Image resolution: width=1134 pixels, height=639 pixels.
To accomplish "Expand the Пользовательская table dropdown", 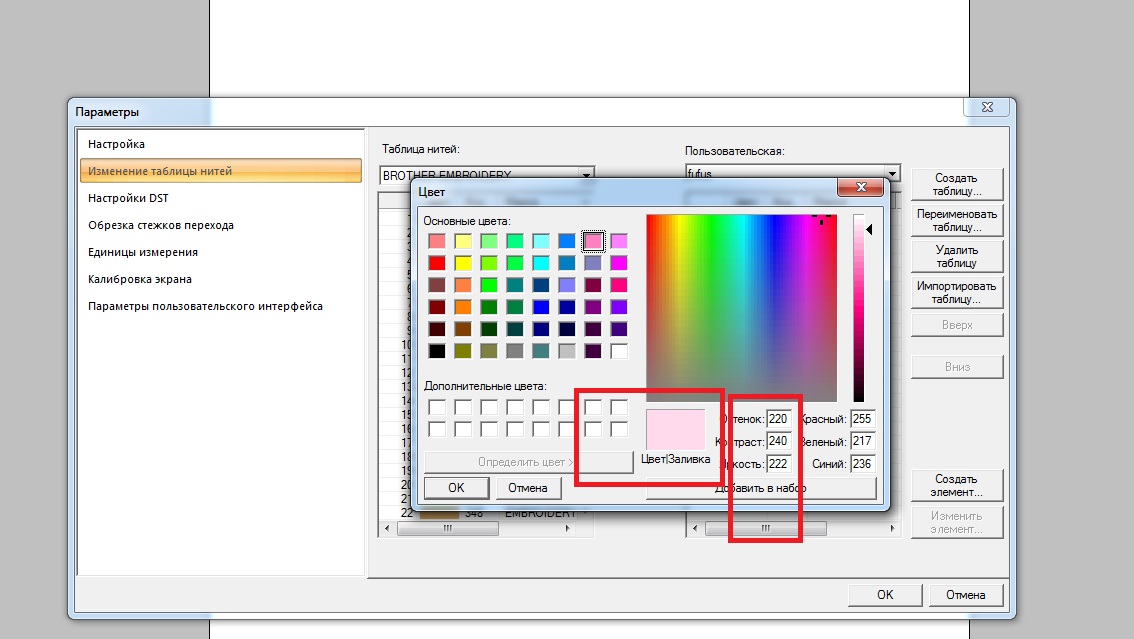I will pos(892,174).
